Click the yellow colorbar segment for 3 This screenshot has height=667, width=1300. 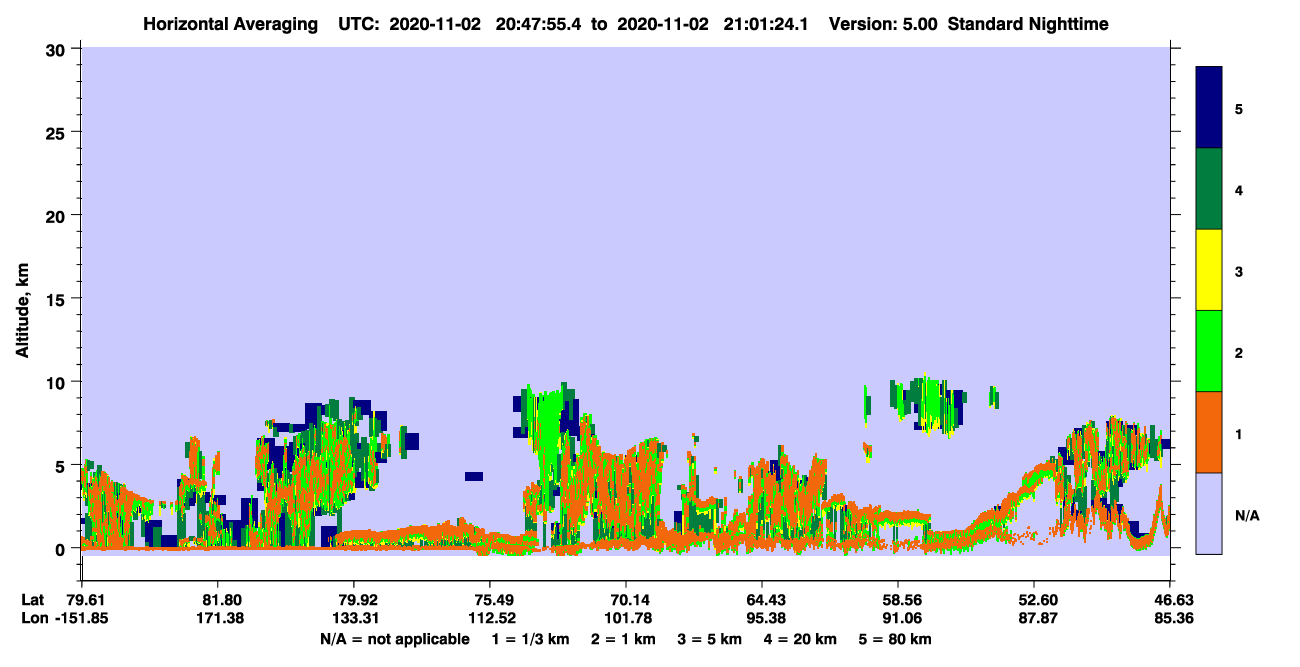(1209, 270)
